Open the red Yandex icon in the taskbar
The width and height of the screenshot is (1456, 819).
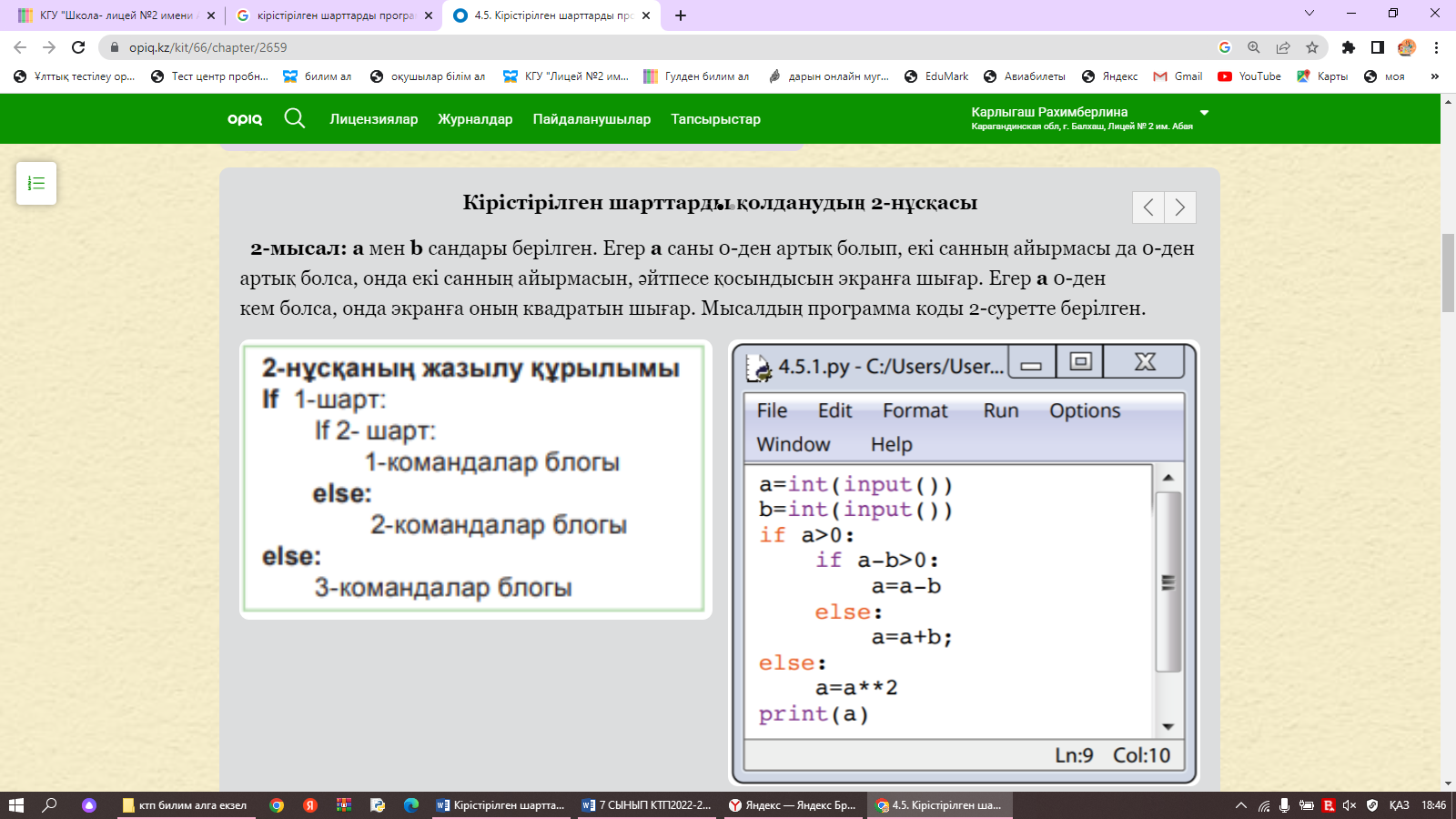point(310,805)
